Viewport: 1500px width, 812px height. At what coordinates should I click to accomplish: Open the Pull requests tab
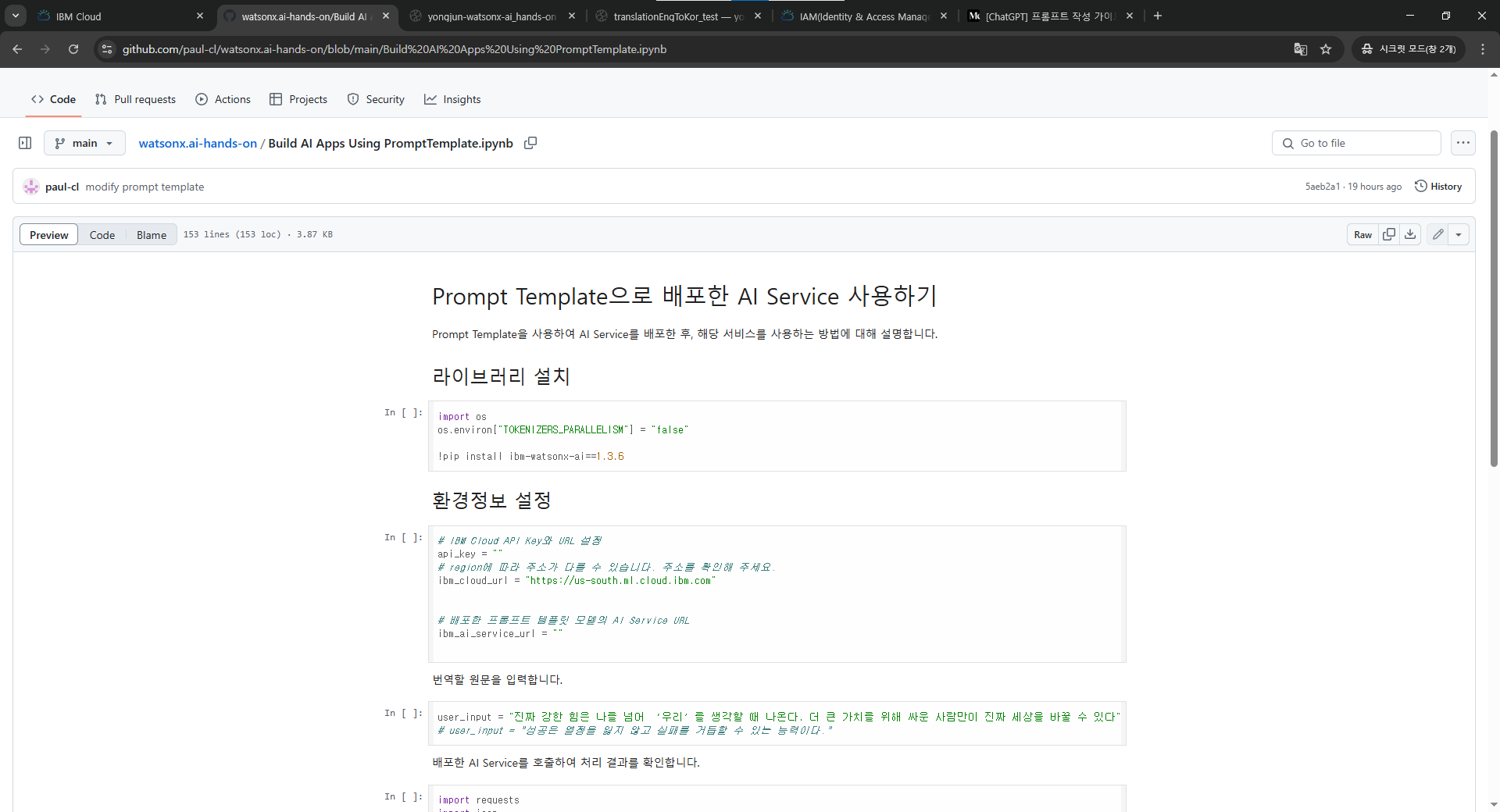click(x=135, y=99)
